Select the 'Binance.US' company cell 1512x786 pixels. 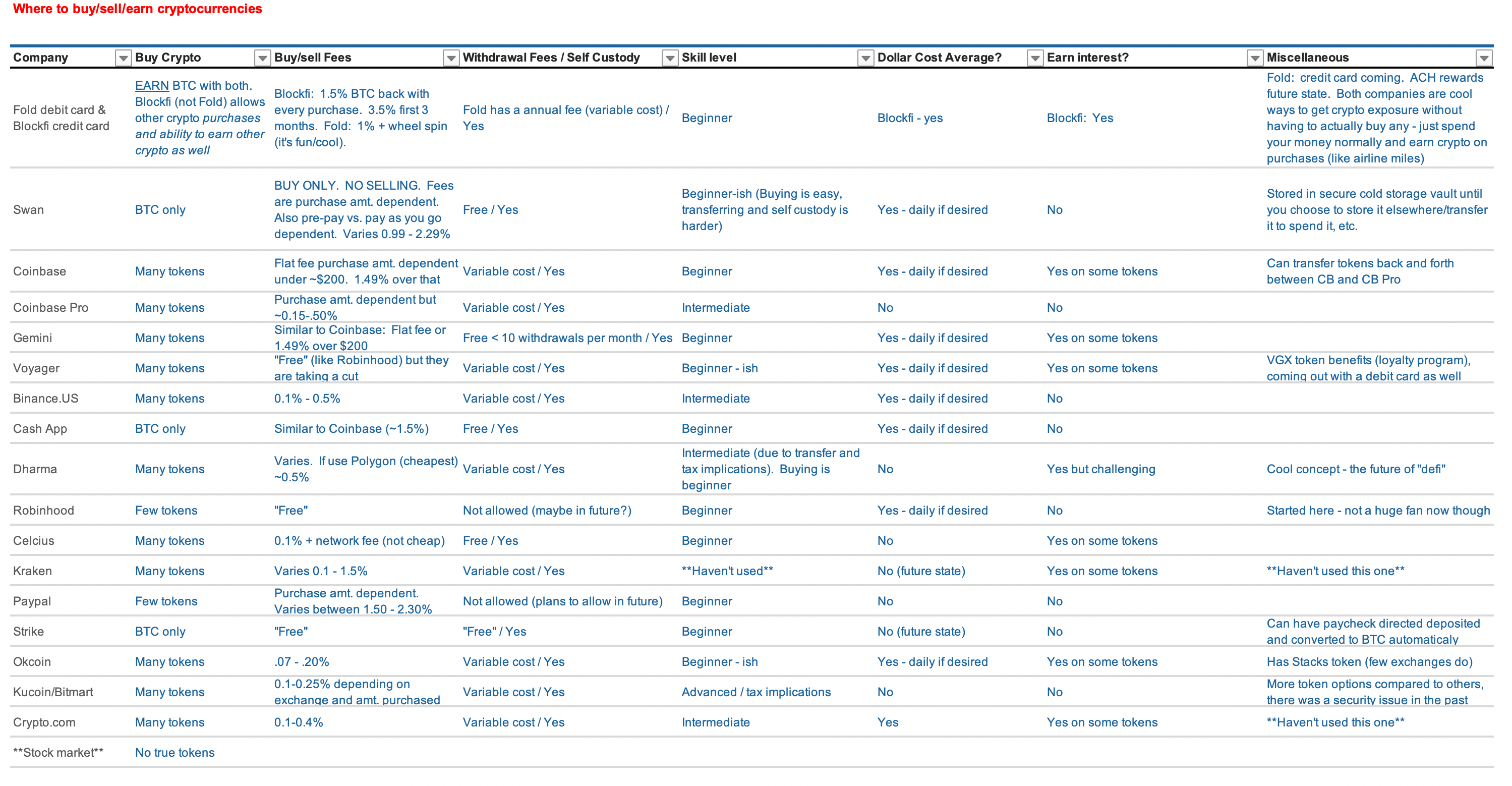45,399
